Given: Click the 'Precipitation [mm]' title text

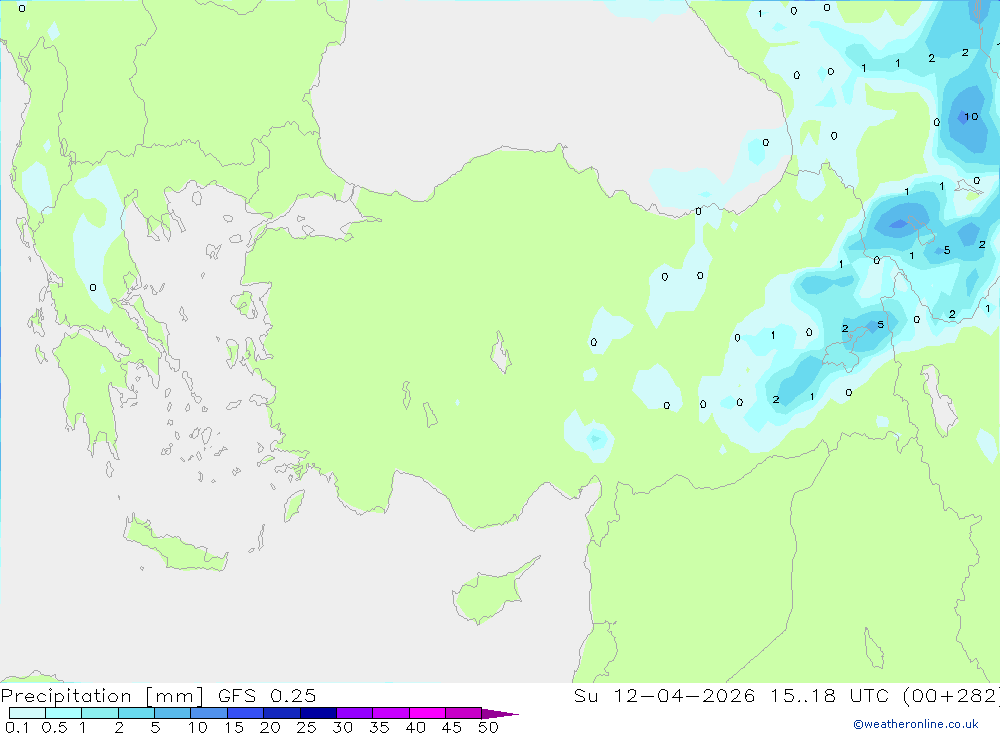Looking at the screenshot, I should (102, 696).
